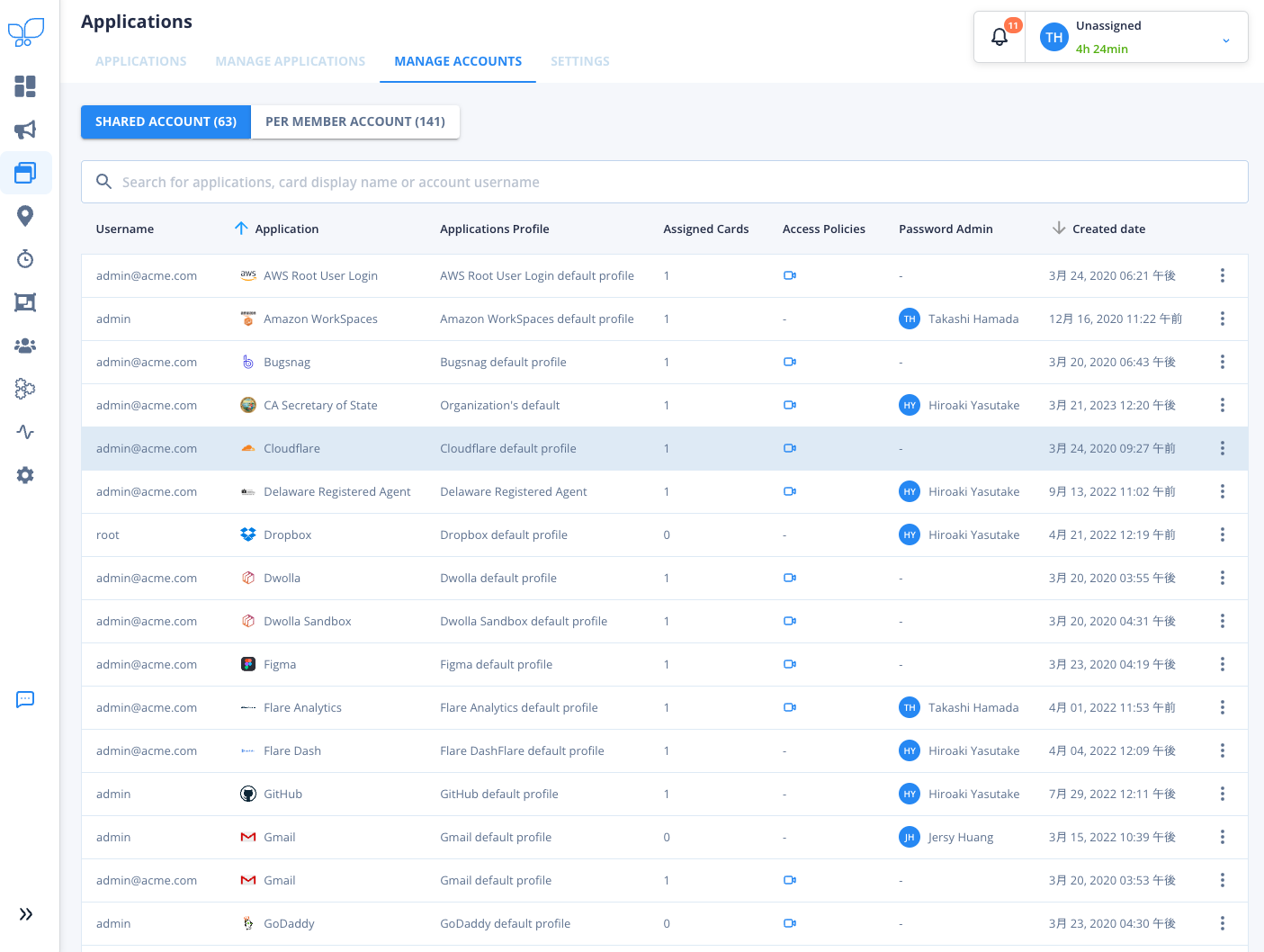Open the members group icon in sidebar
This screenshot has height=952, width=1264.
click(25, 346)
